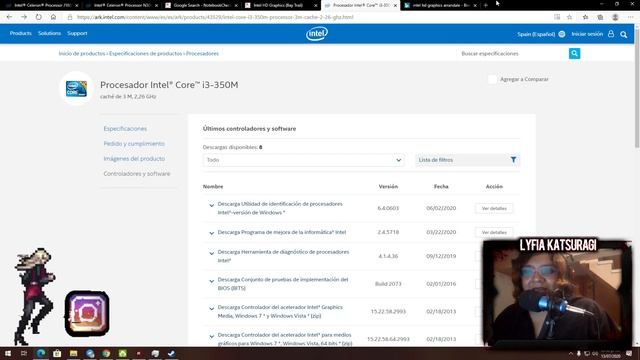The image size is (640, 360).
Task: Open Chrome from the taskbar
Action: click(x=106, y=353)
